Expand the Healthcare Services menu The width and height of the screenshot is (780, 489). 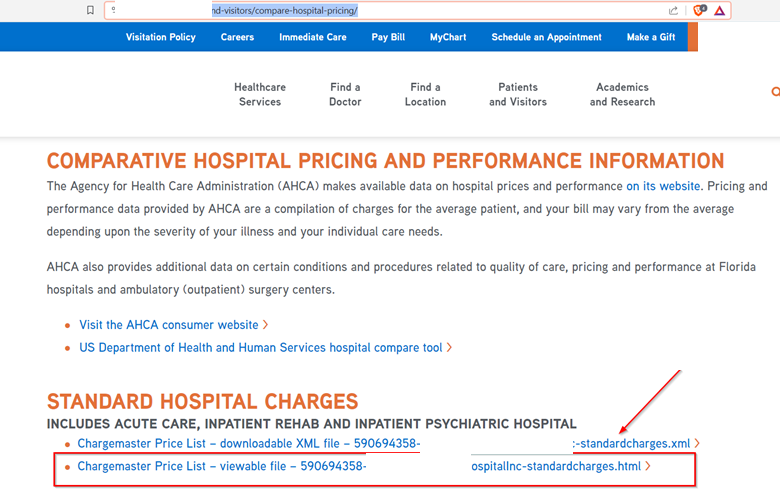tap(260, 94)
